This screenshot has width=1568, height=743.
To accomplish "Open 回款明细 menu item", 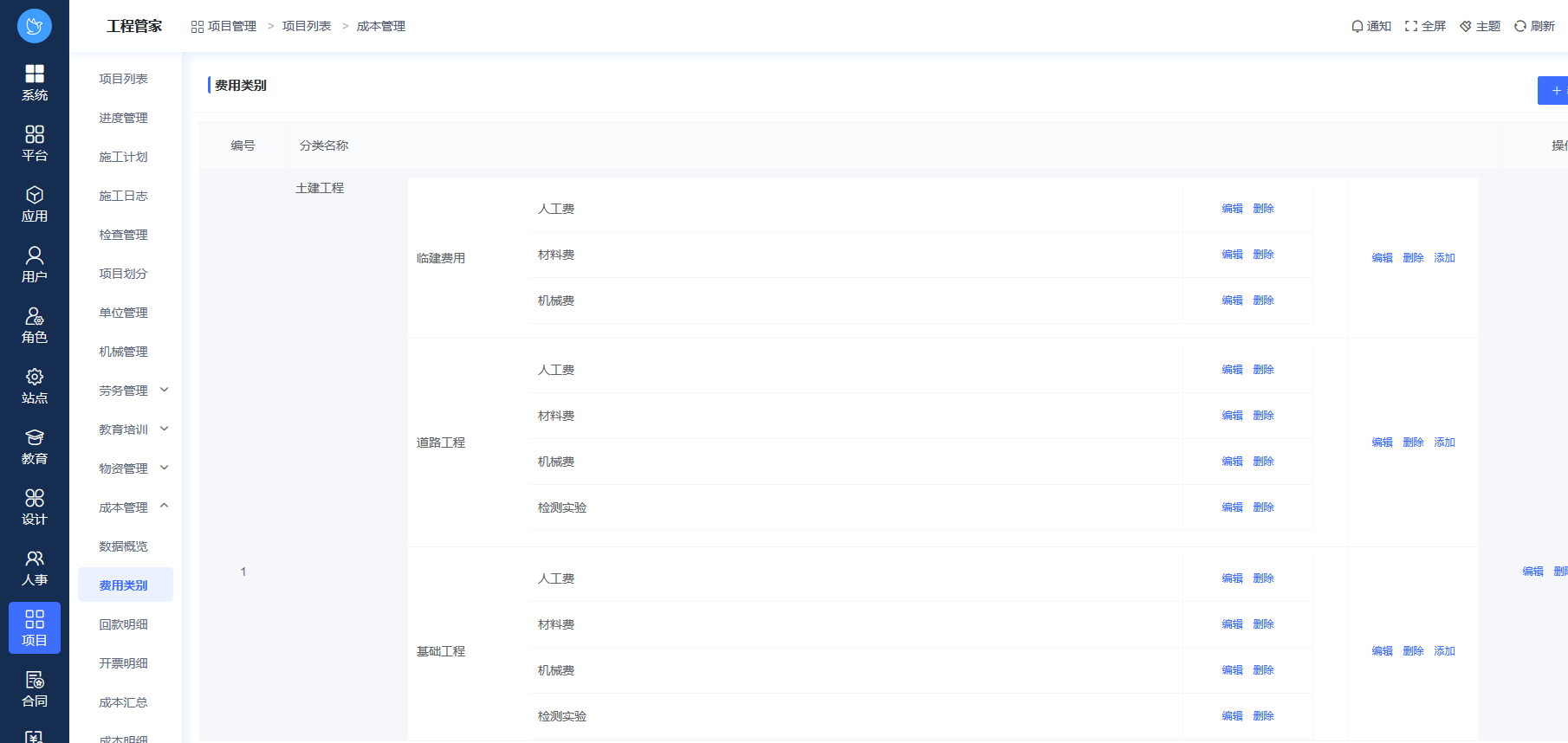I will click(124, 624).
